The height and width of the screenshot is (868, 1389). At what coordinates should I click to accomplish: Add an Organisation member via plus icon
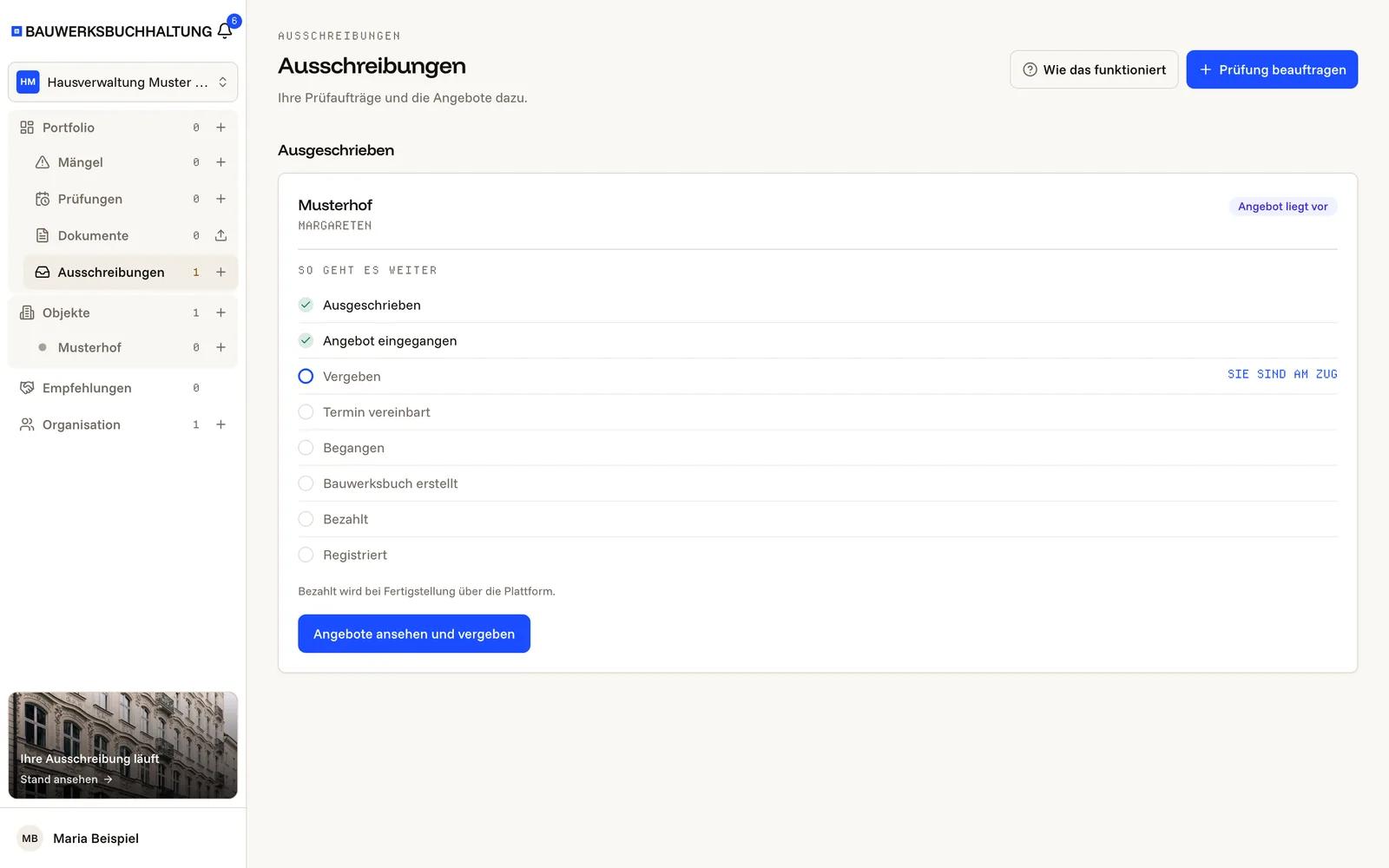[x=221, y=424]
